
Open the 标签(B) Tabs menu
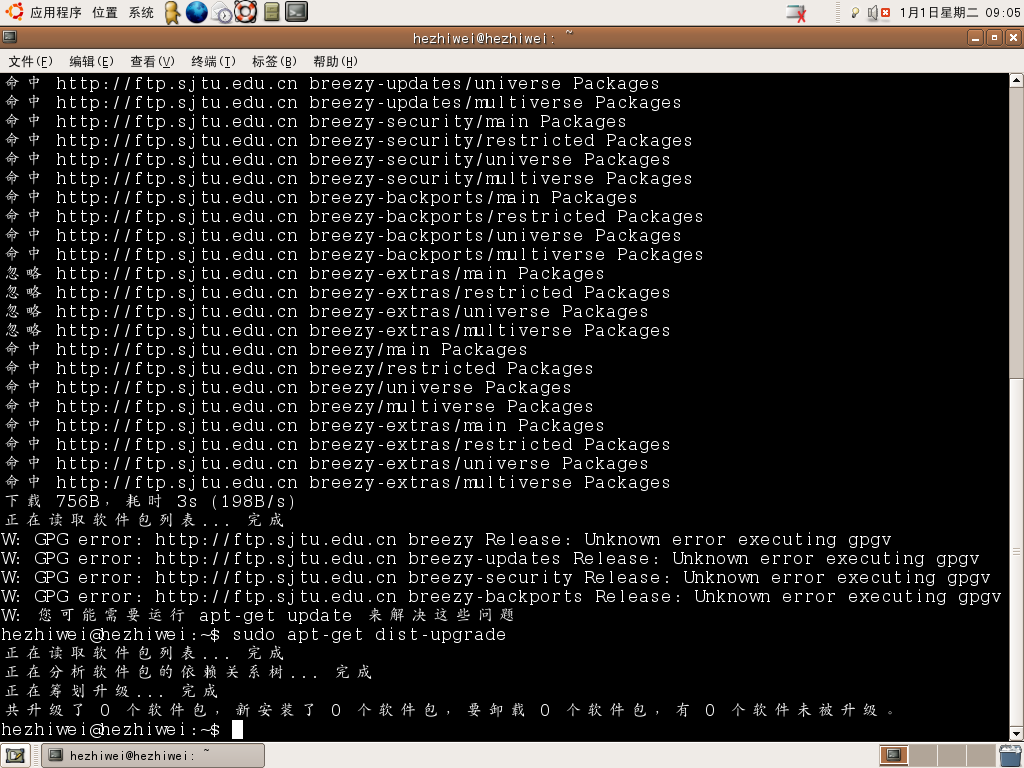[274, 61]
